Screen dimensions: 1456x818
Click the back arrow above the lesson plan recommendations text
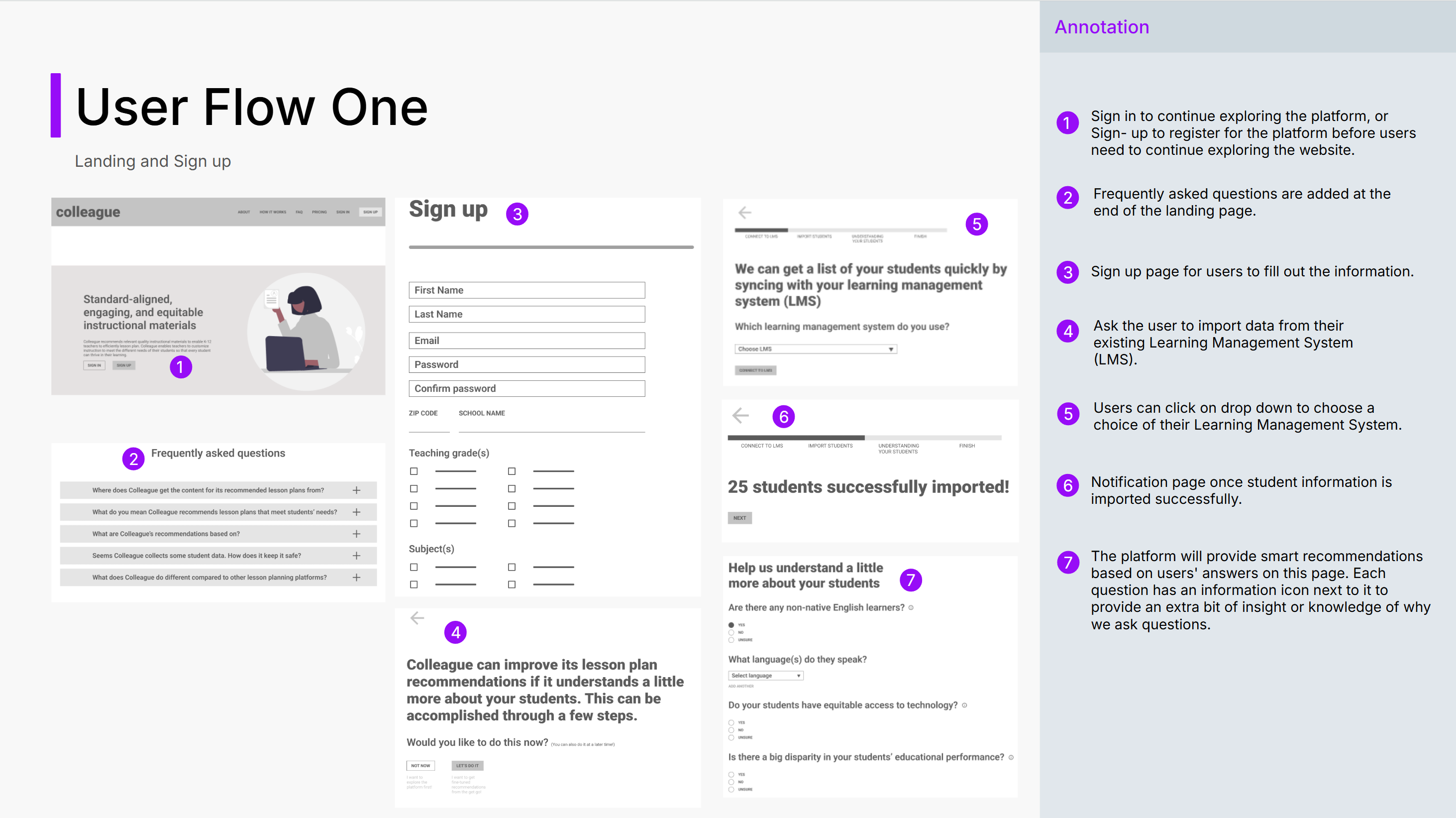click(x=417, y=618)
